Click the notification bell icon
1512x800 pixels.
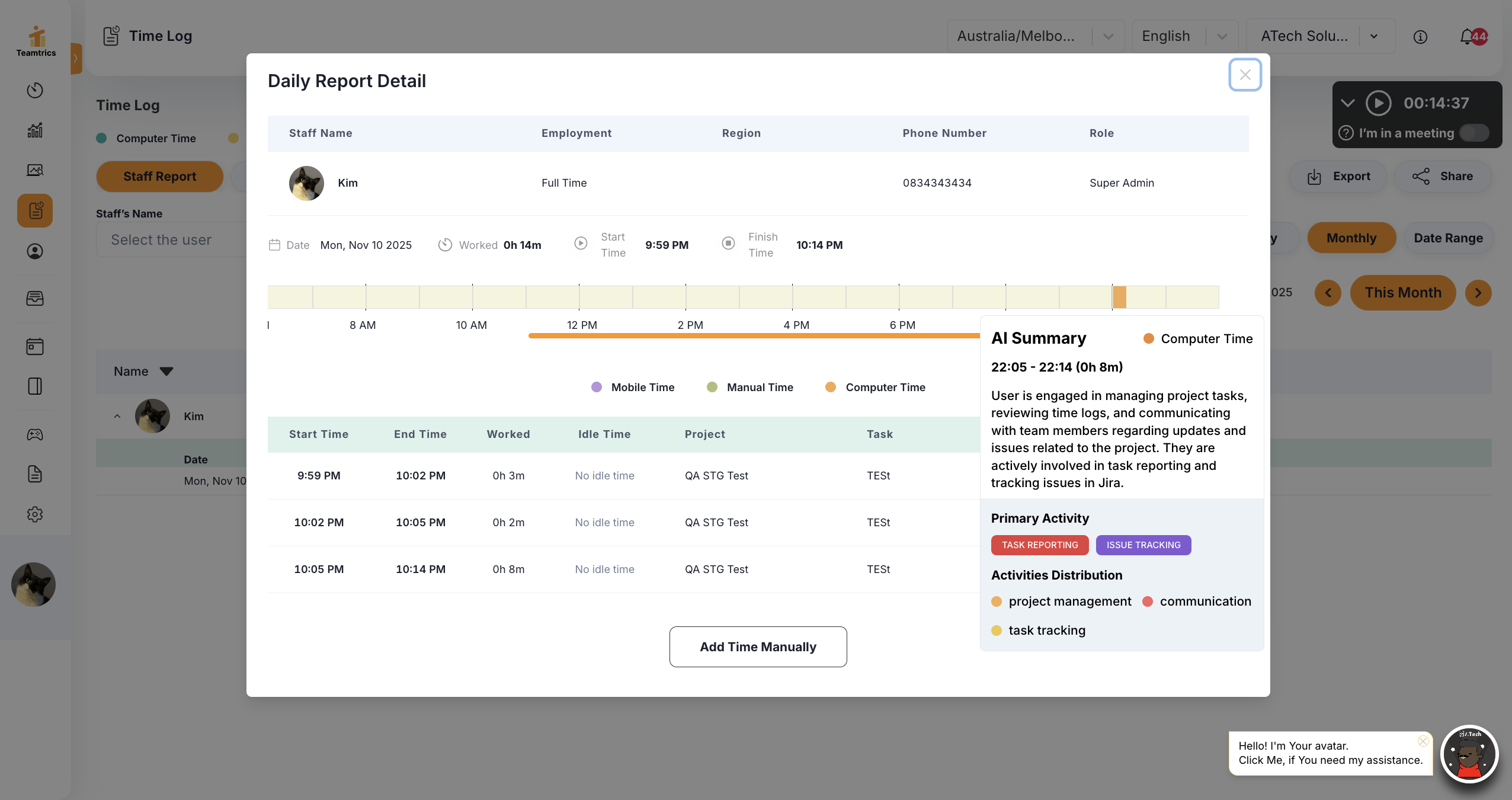tap(1467, 37)
